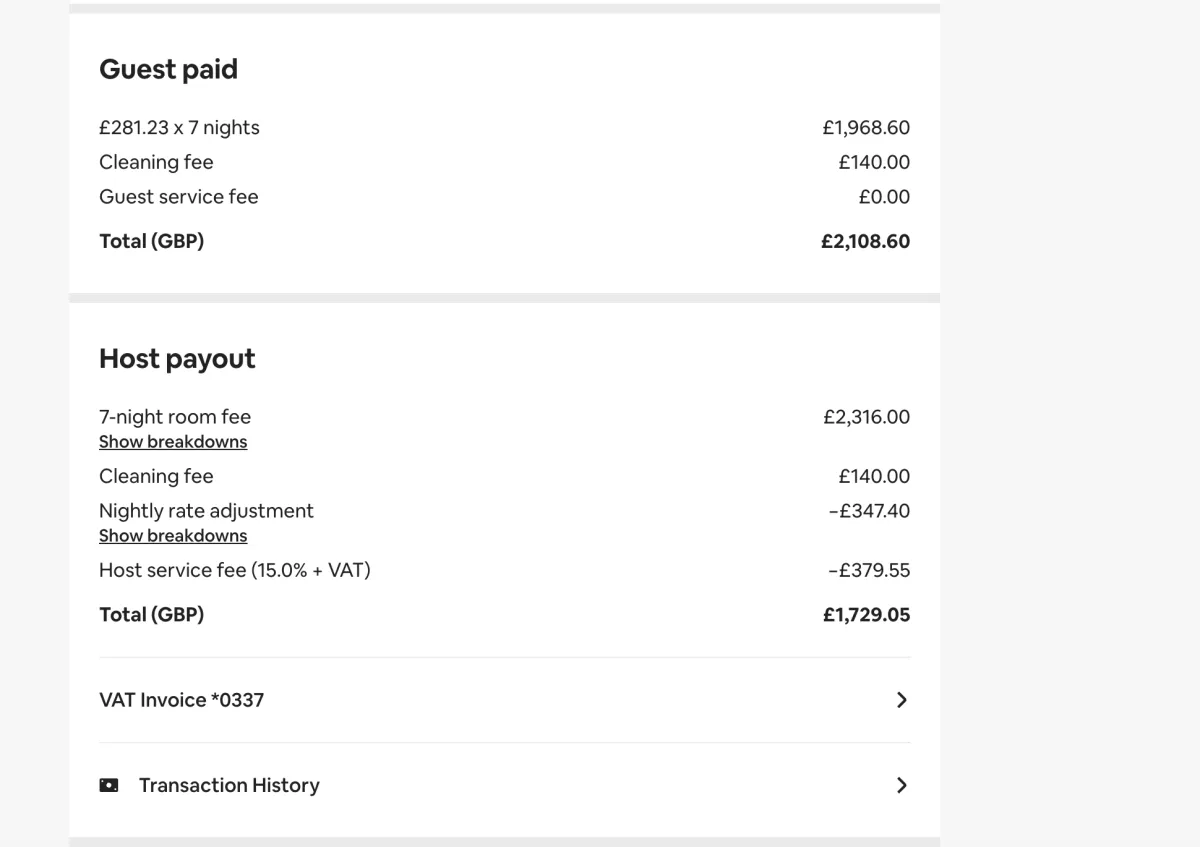Click the Nightly rate adjustment label
Screen dimensions: 1200x847
(206, 511)
